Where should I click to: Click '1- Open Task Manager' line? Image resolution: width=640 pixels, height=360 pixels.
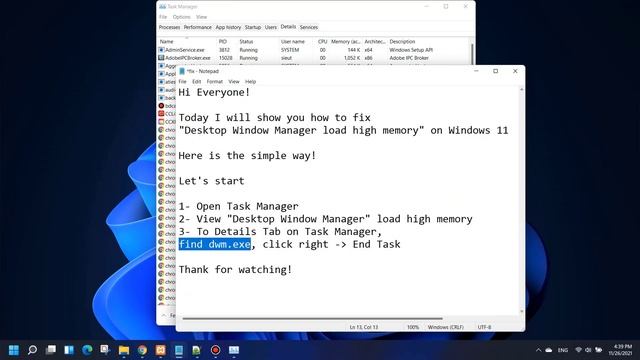[x=238, y=206]
